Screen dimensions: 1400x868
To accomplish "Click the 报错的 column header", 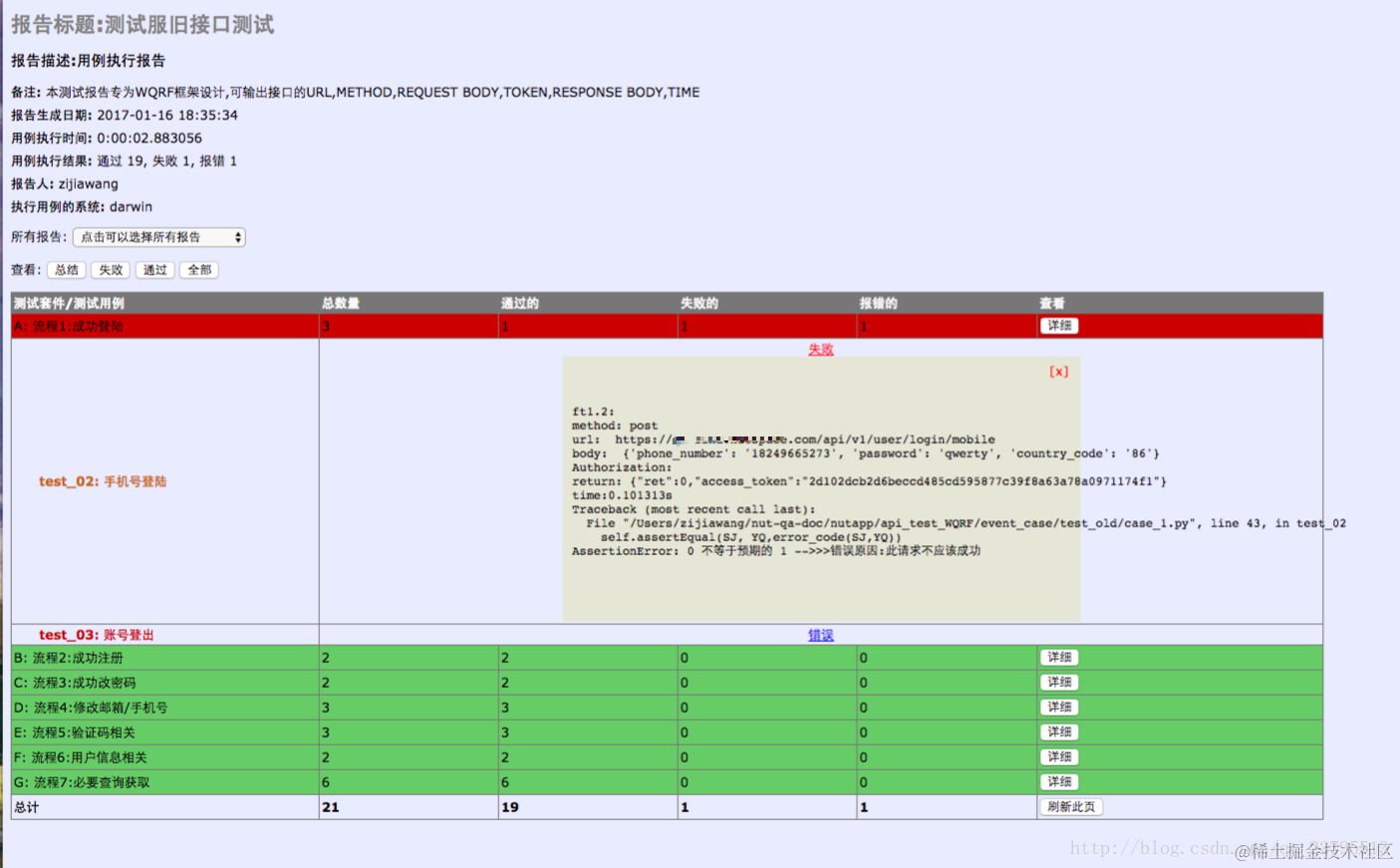I will pyautogui.click(x=879, y=303).
